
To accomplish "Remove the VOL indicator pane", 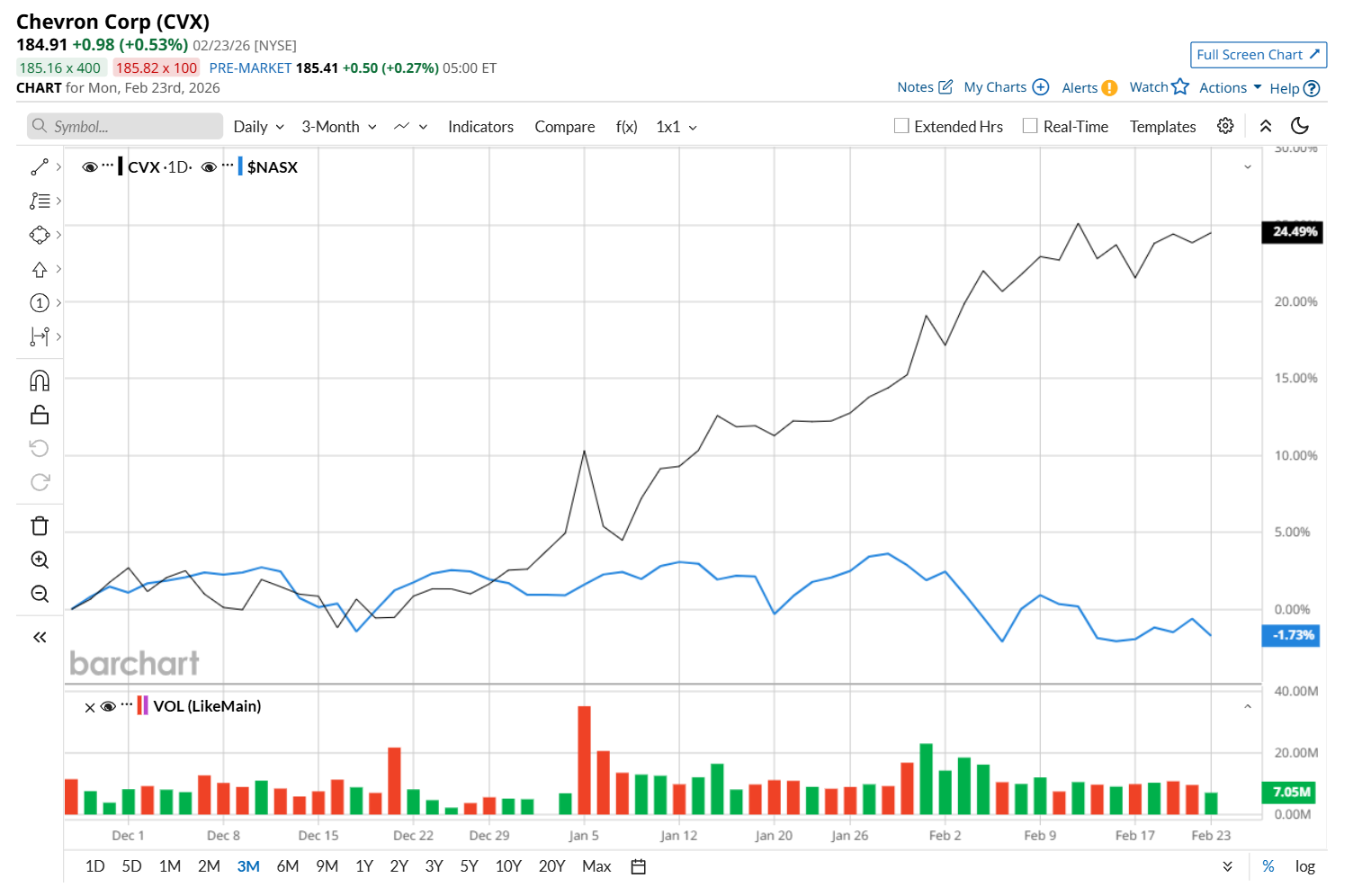I will point(90,708).
